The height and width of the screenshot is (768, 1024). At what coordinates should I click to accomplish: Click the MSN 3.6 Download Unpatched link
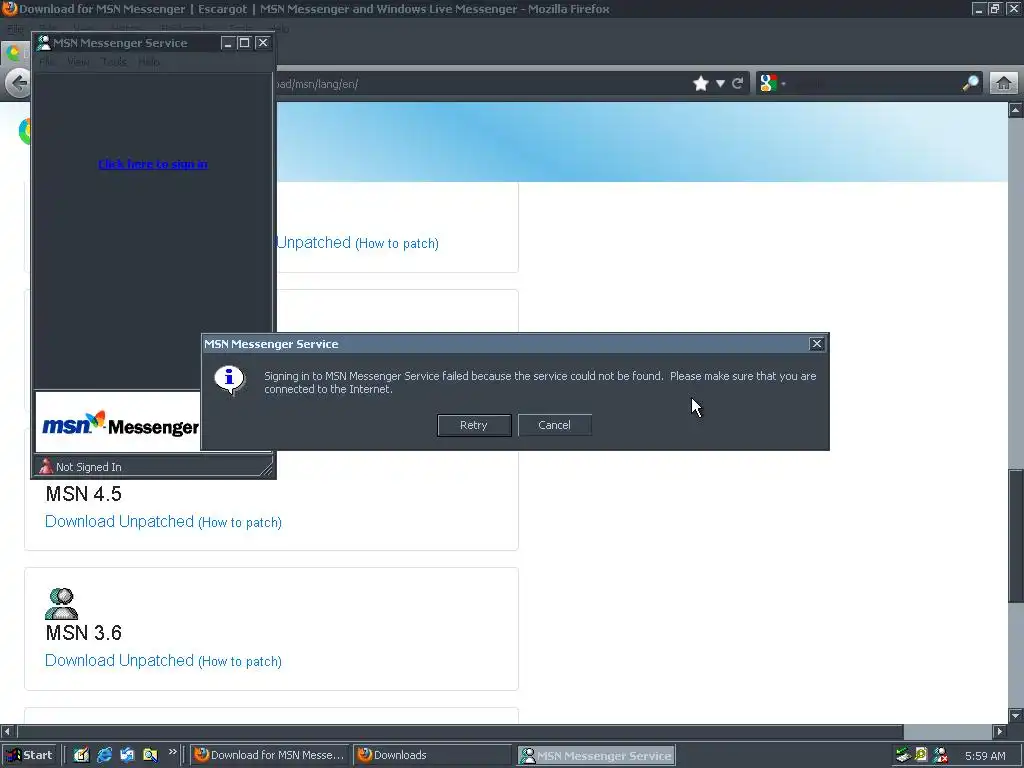[x=120, y=660]
